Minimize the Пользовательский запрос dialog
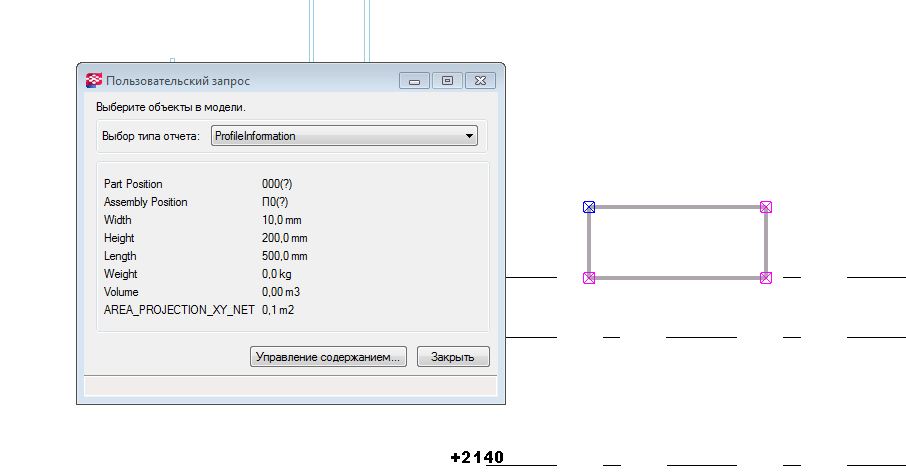 (414, 81)
